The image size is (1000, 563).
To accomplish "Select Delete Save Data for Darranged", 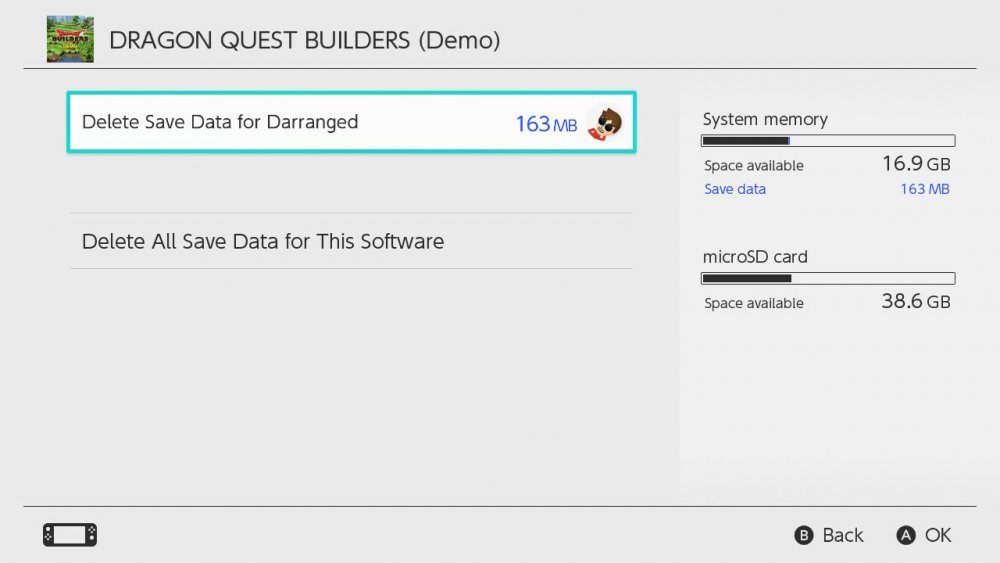I will pos(351,122).
